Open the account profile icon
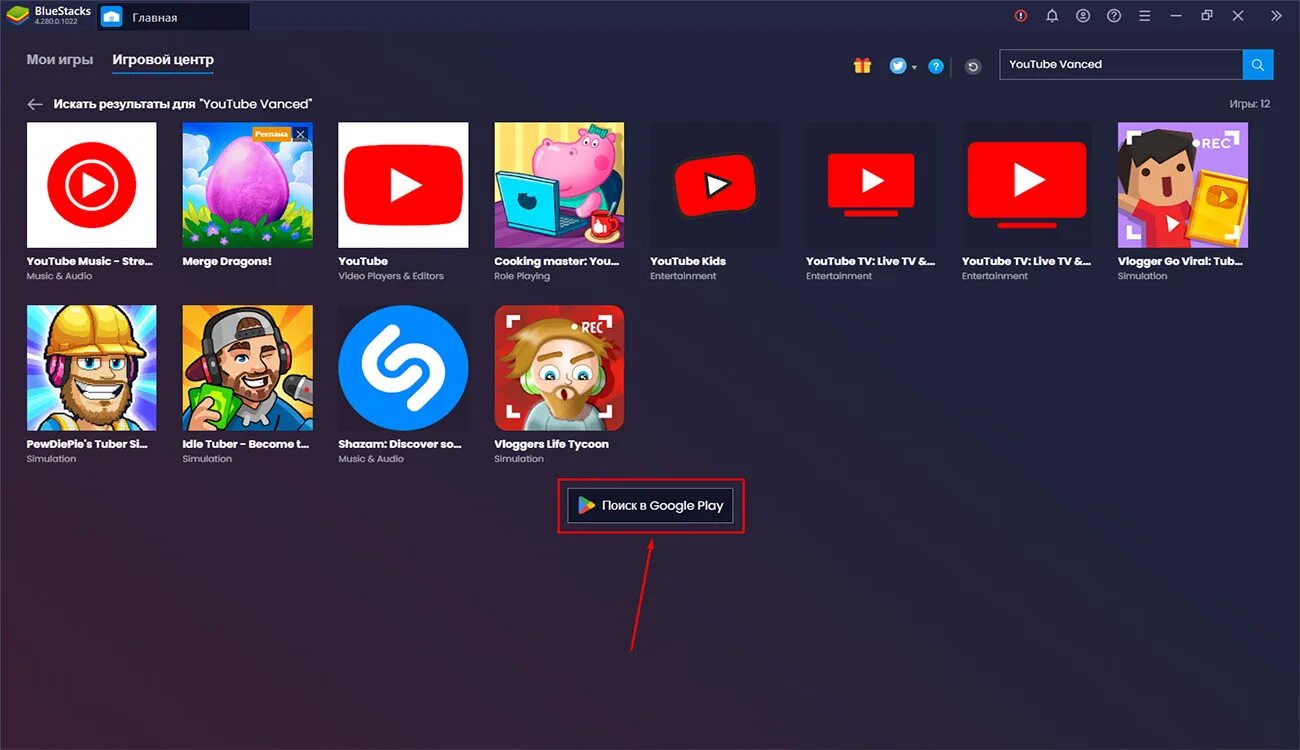Screen dimensions: 1300x750 point(1083,16)
